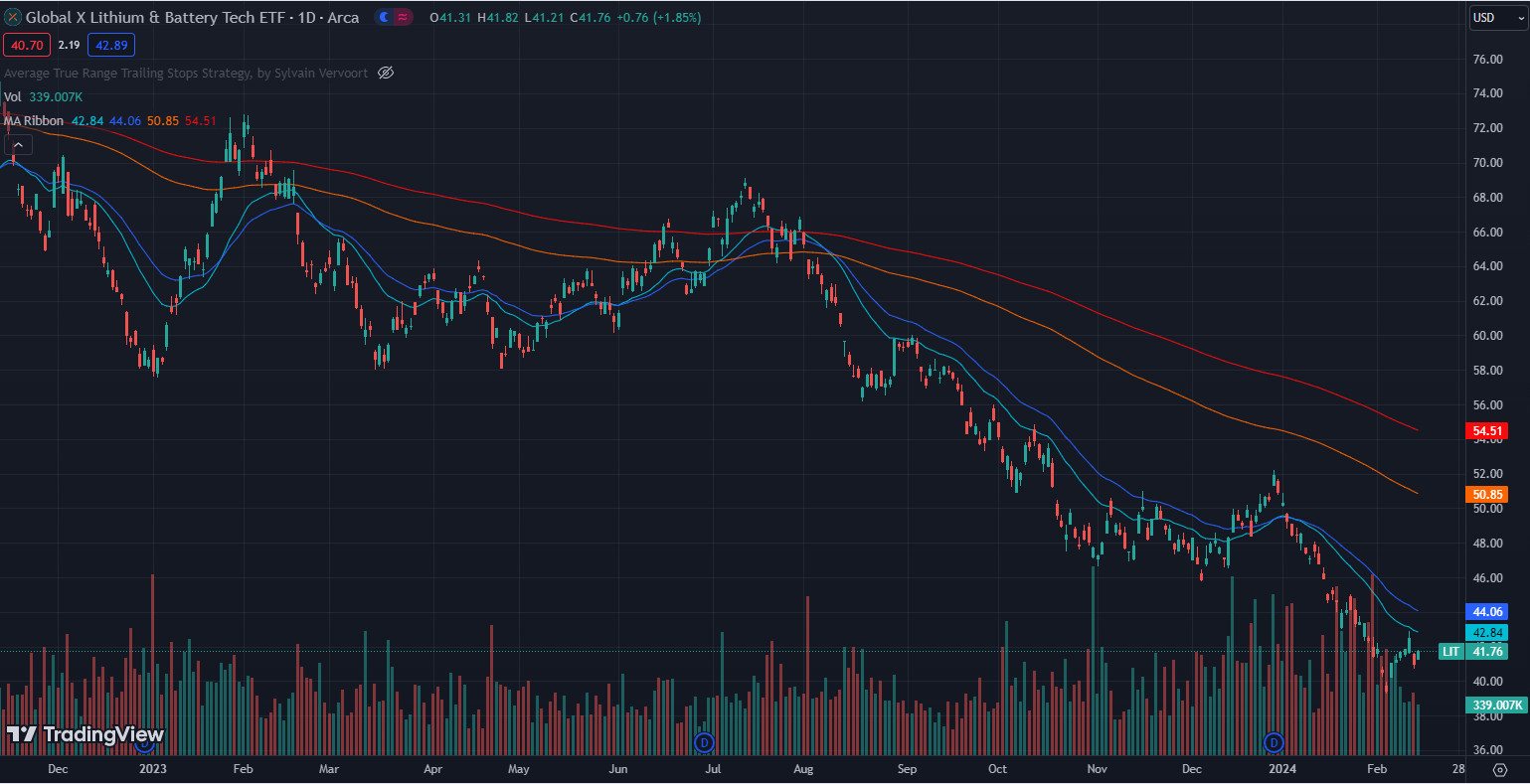Click the orange 50.85 MA Ribbon legend value

tap(163, 120)
